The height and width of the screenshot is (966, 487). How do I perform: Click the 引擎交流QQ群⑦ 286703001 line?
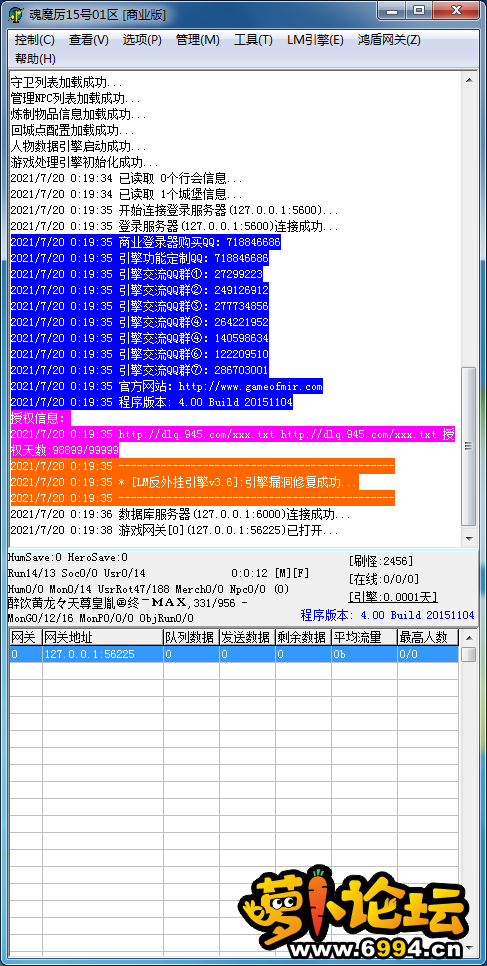(139, 371)
